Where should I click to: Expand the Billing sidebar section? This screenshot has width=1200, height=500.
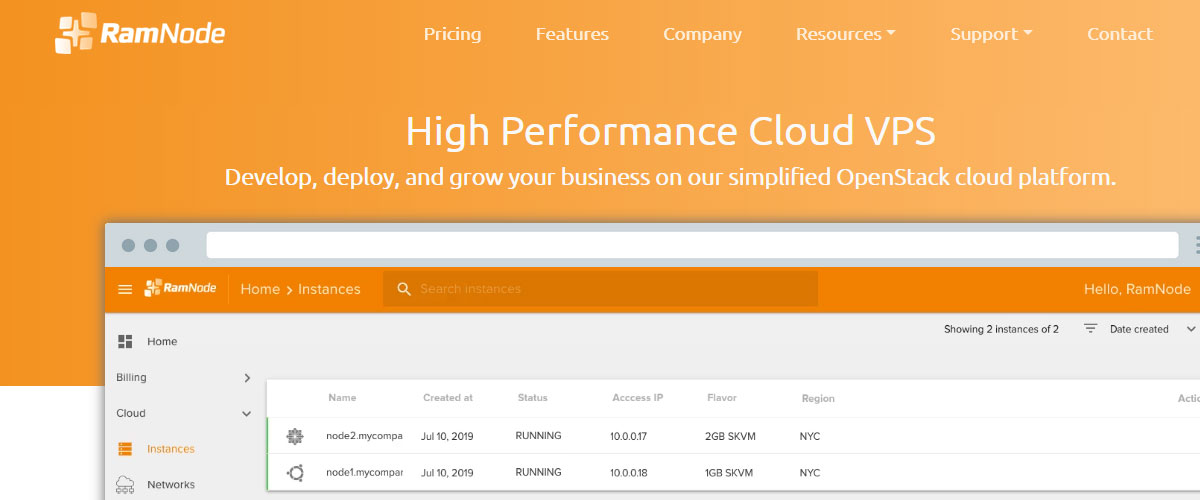coord(185,377)
